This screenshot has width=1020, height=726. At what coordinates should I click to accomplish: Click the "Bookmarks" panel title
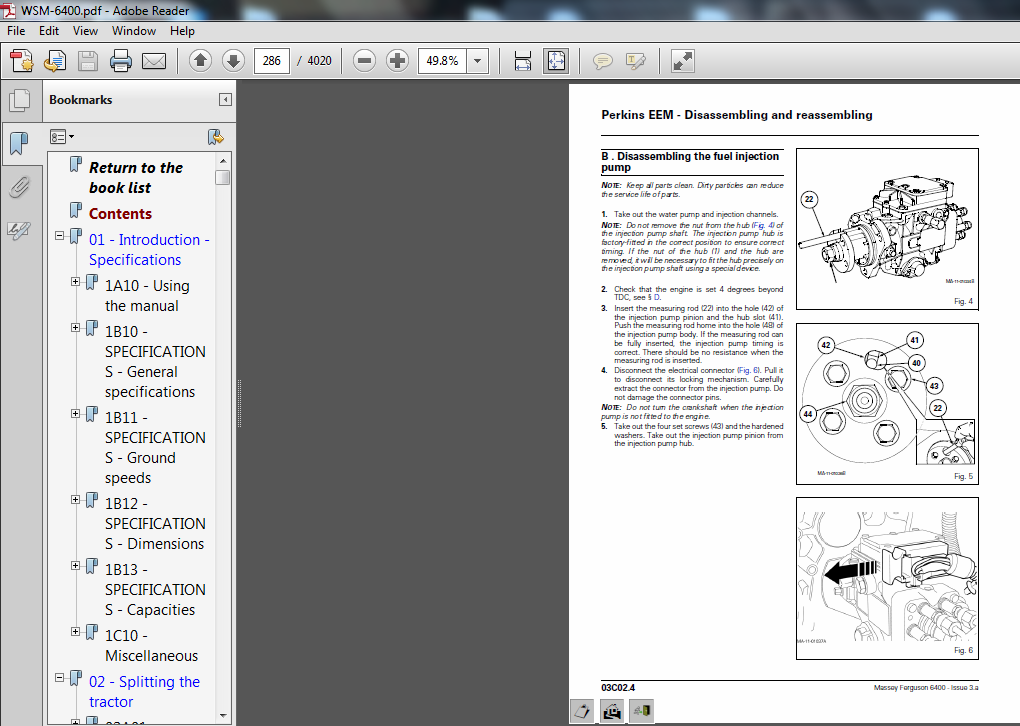tap(81, 100)
